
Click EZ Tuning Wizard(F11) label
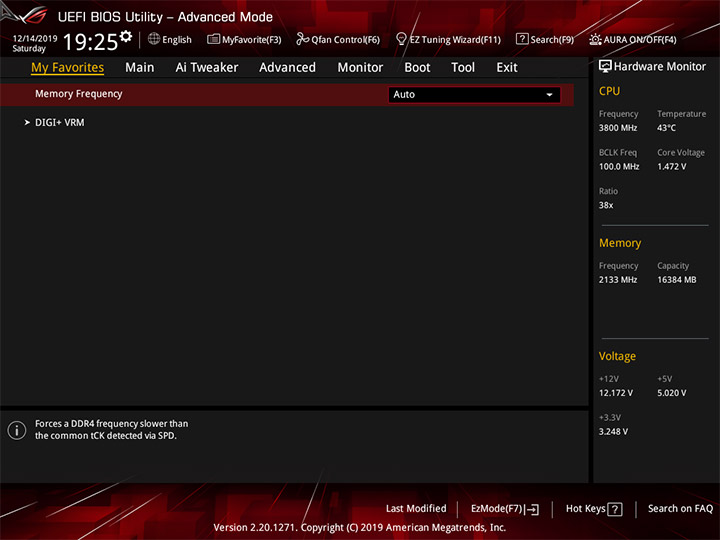[455, 40]
